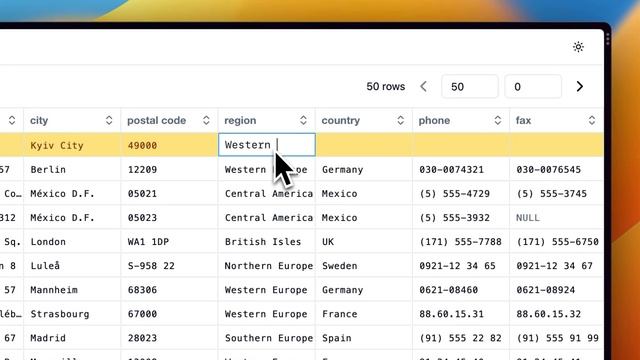
Task: Select the fax header label
Action: click(523, 120)
